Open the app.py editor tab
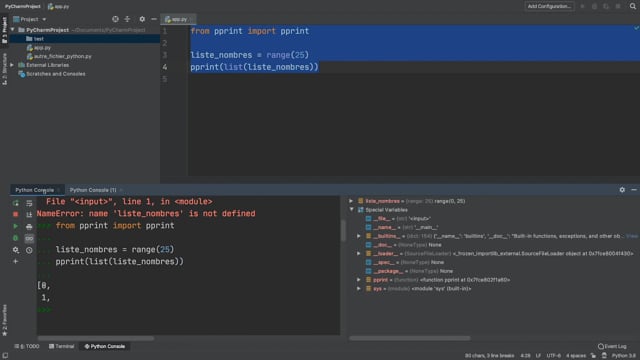The width and height of the screenshot is (640, 360). pyautogui.click(x=179, y=19)
